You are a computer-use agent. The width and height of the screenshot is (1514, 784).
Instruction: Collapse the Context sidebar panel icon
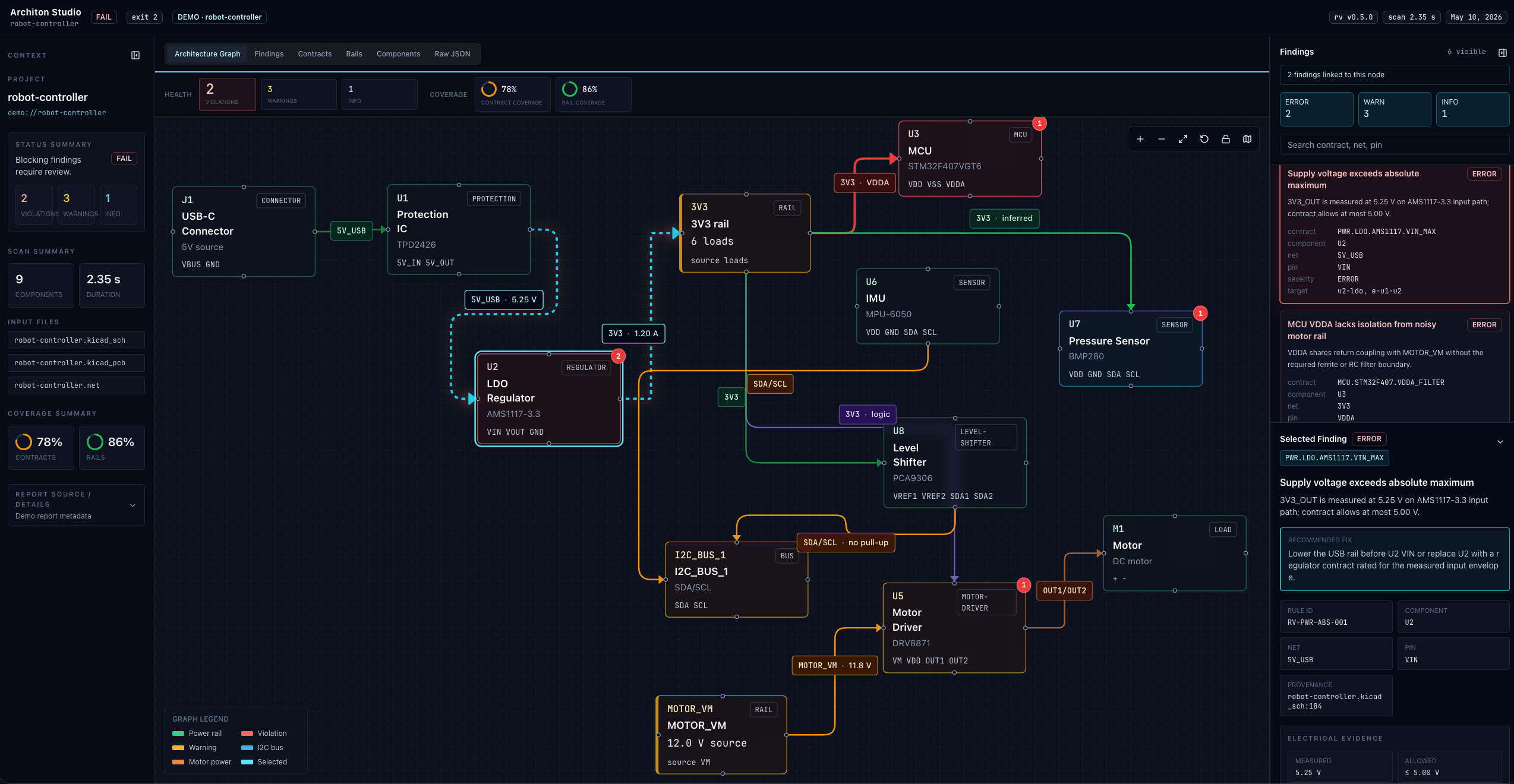point(135,55)
